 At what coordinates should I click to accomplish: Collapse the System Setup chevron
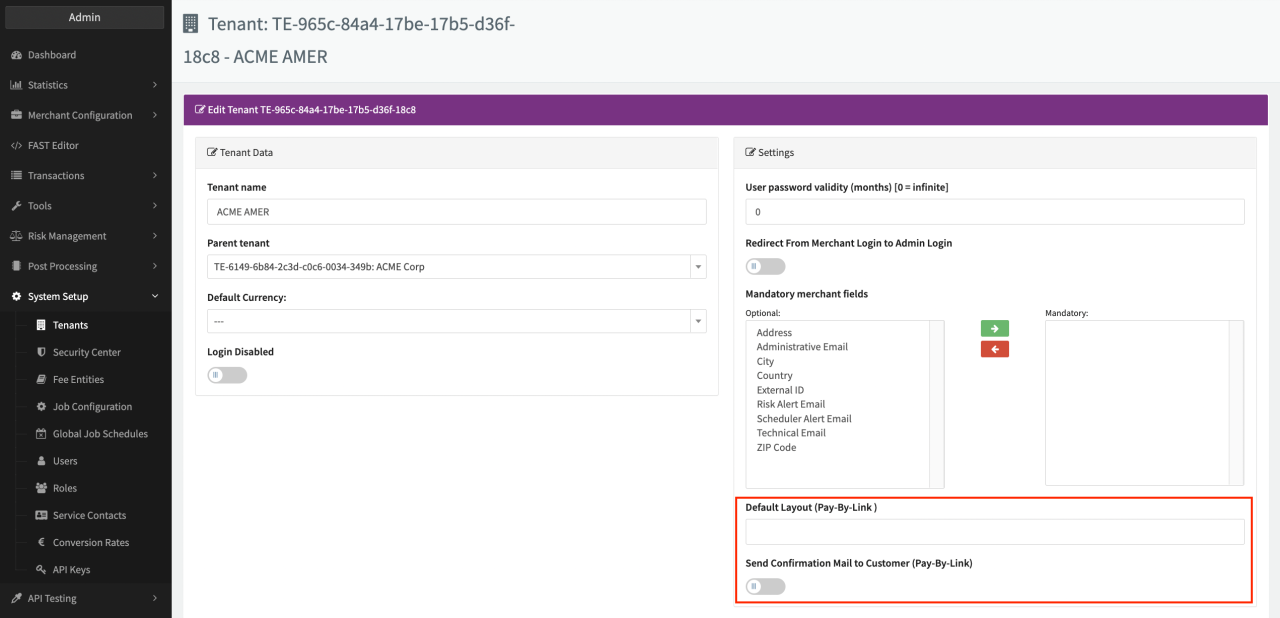coord(155,296)
